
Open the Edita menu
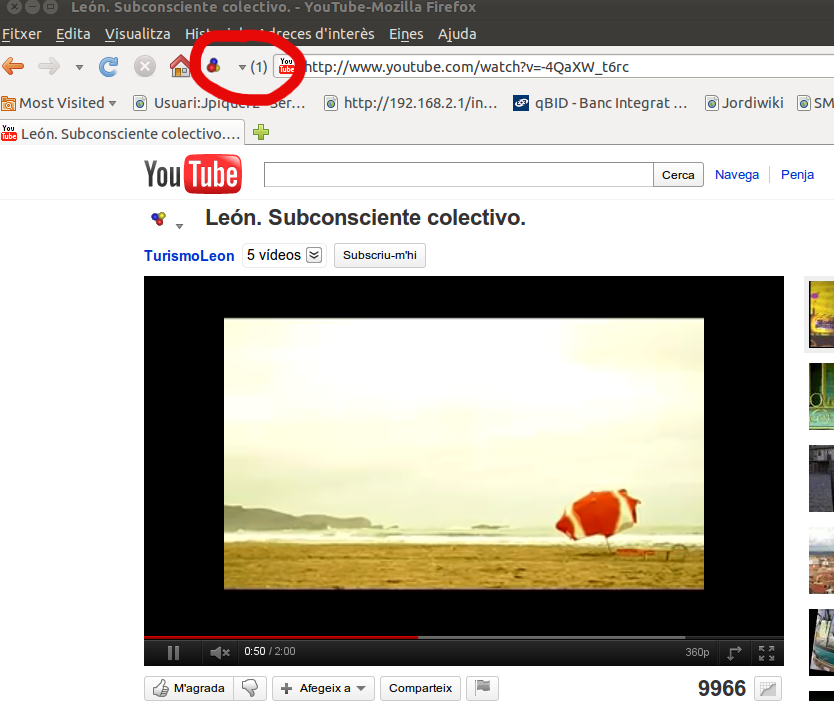click(73, 34)
